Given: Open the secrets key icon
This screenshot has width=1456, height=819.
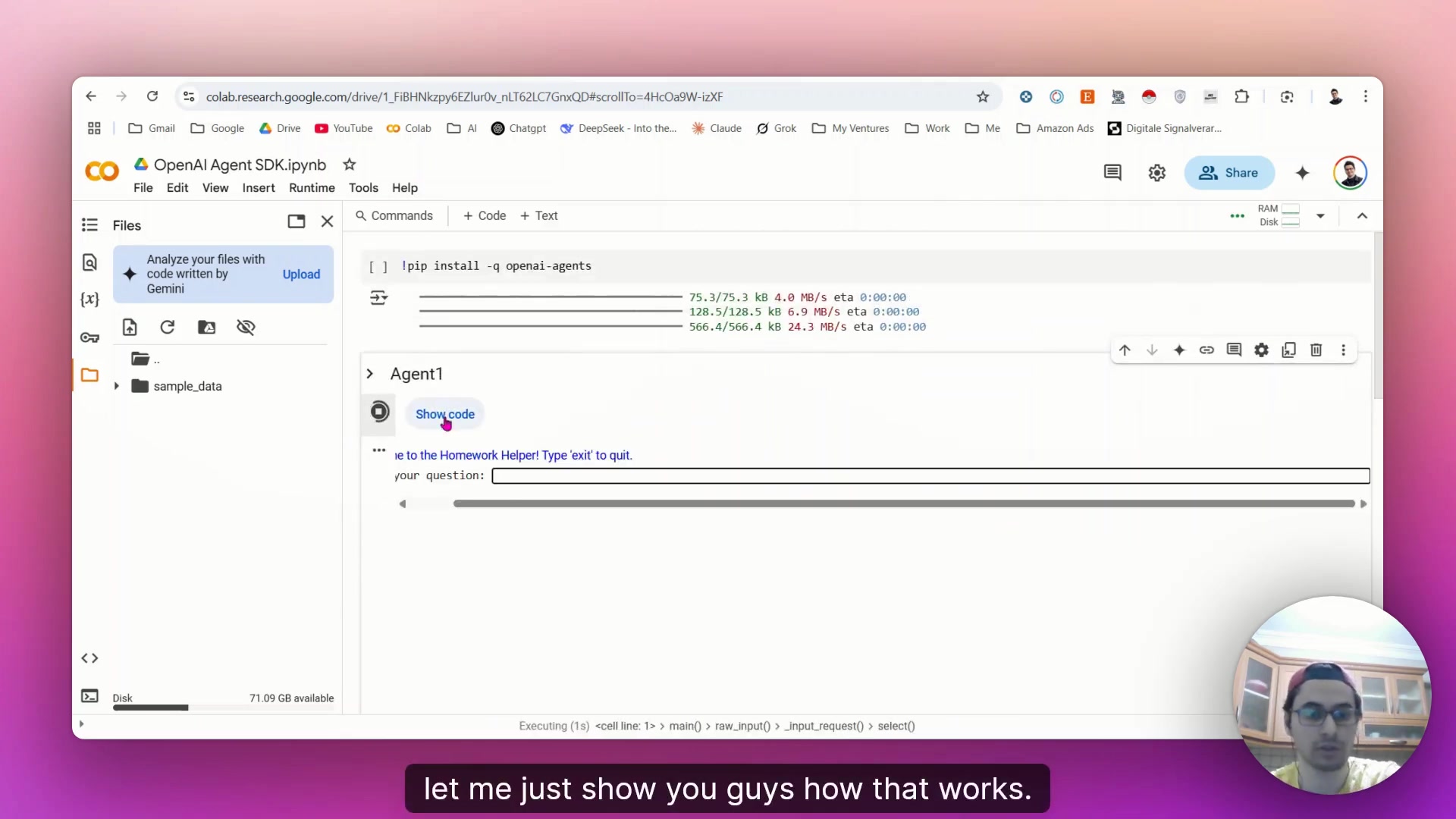Looking at the screenshot, I should [x=89, y=337].
